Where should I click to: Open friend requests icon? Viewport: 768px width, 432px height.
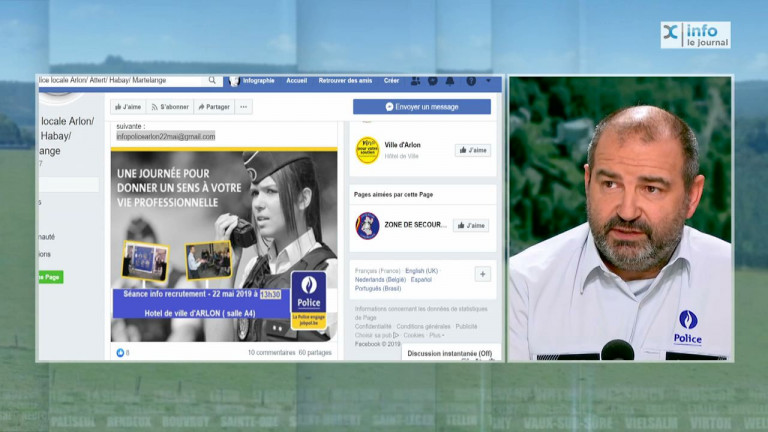tap(415, 81)
